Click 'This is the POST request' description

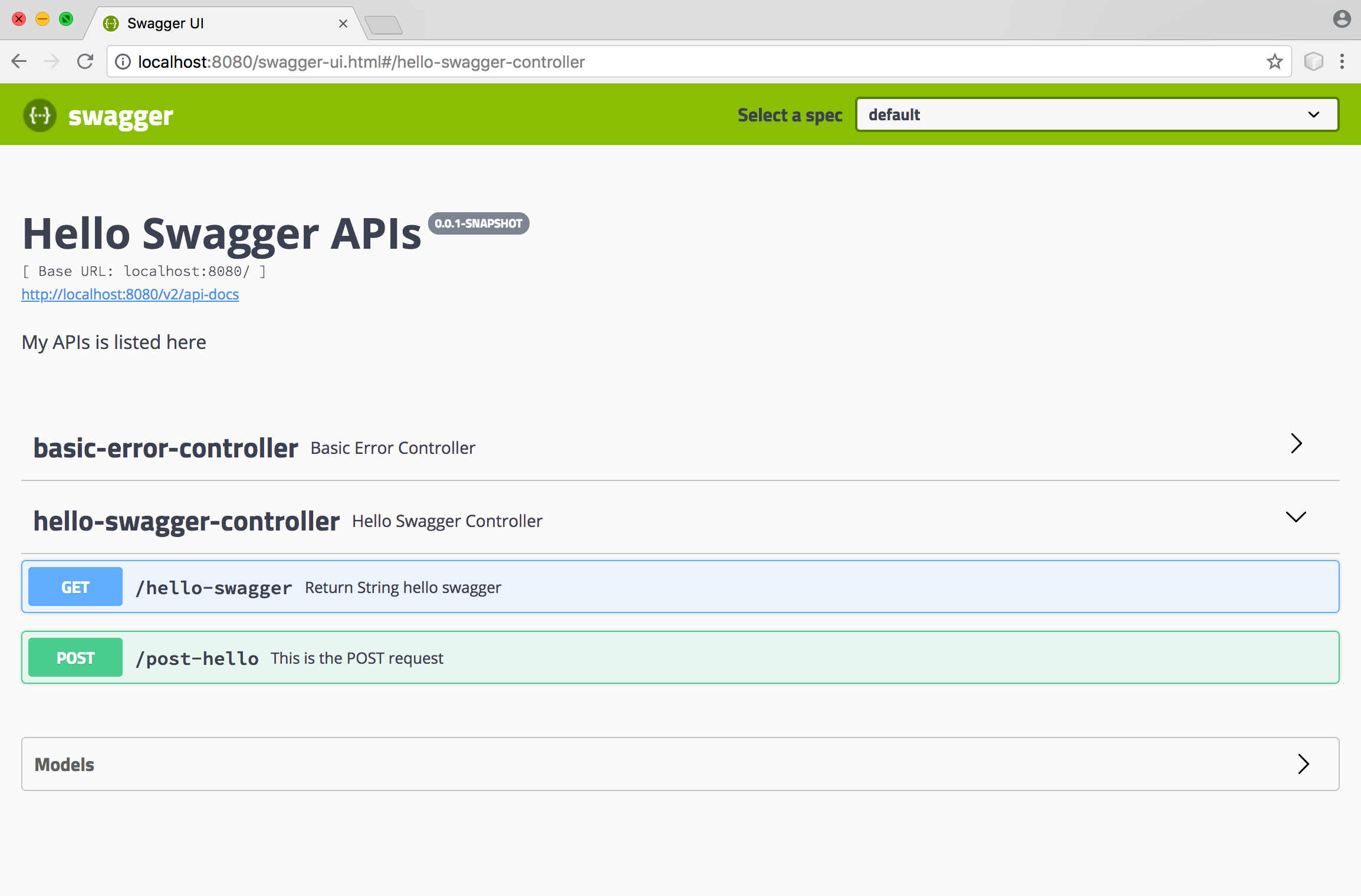coord(357,658)
